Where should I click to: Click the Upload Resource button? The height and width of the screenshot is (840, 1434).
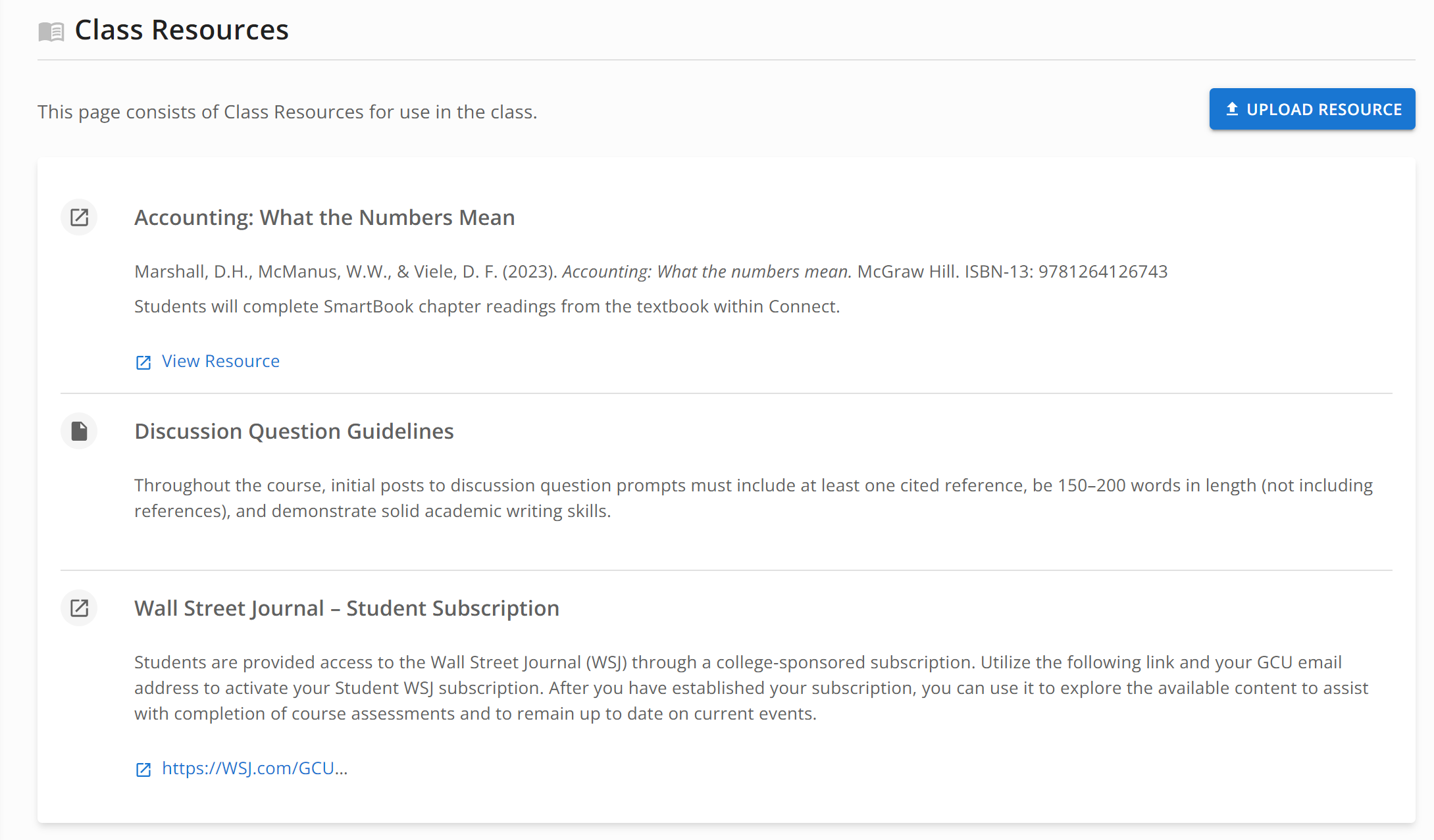1312,109
